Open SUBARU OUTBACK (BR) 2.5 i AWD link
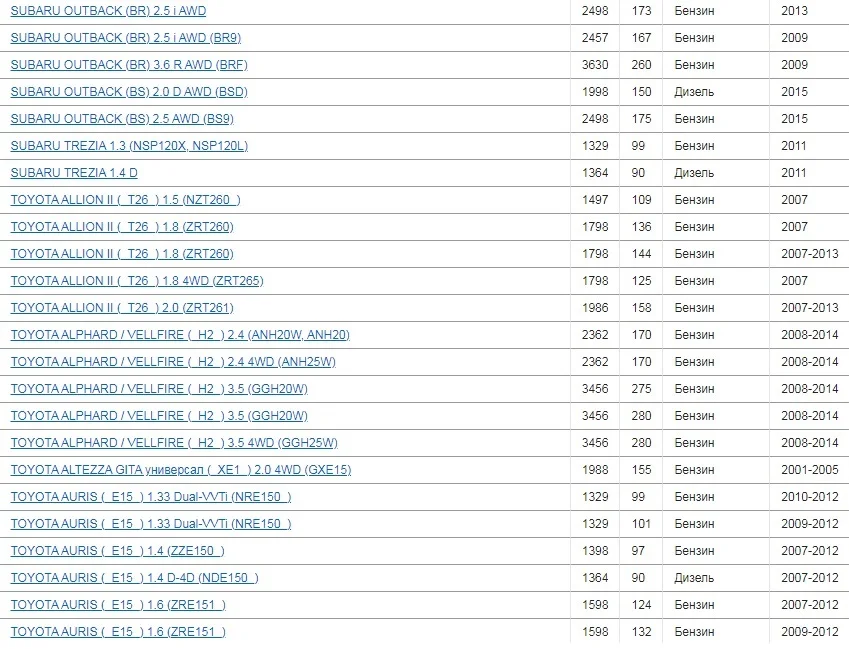 point(108,11)
